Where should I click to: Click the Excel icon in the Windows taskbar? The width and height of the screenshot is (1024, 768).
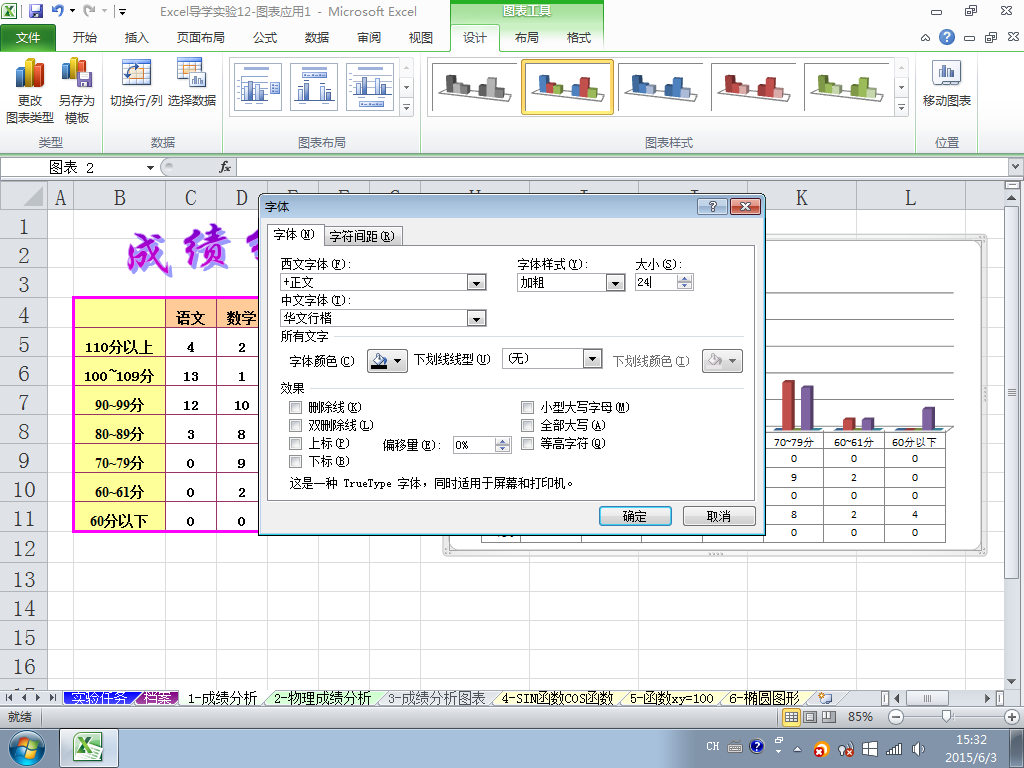point(90,747)
